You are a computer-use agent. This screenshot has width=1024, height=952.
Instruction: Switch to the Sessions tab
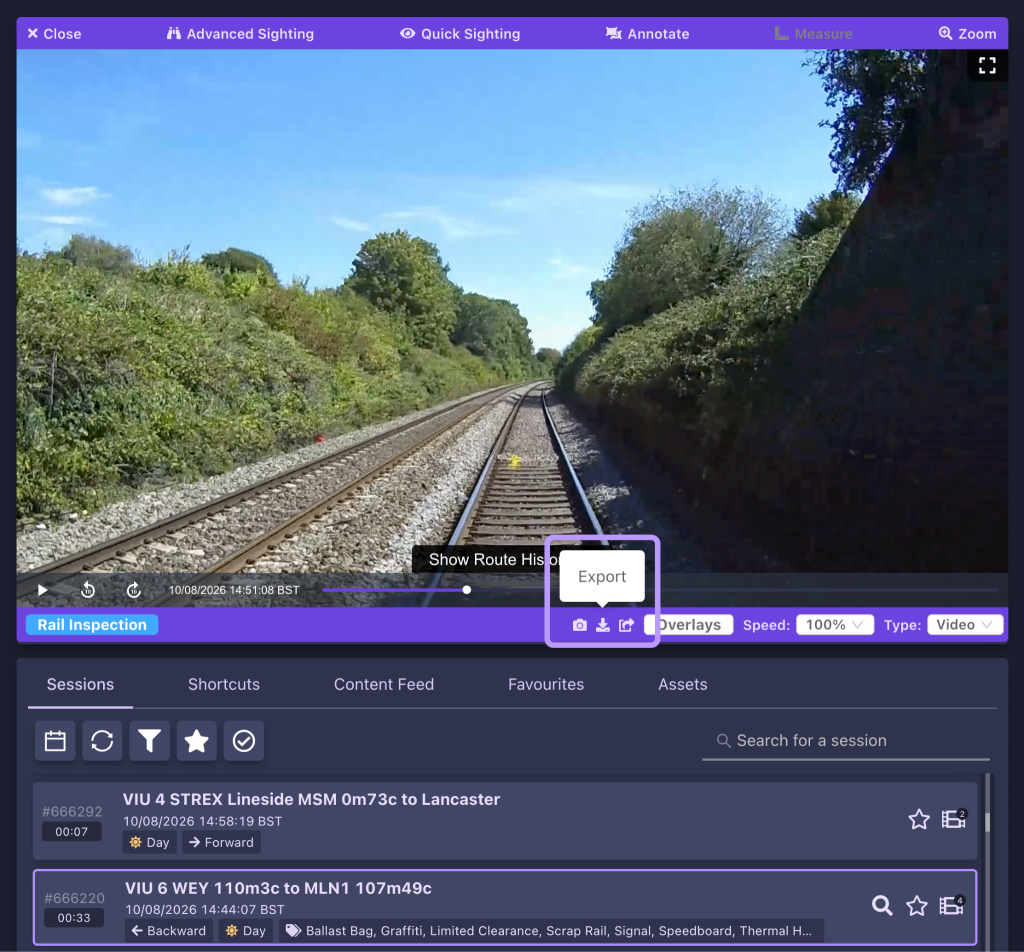[x=80, y=684]
